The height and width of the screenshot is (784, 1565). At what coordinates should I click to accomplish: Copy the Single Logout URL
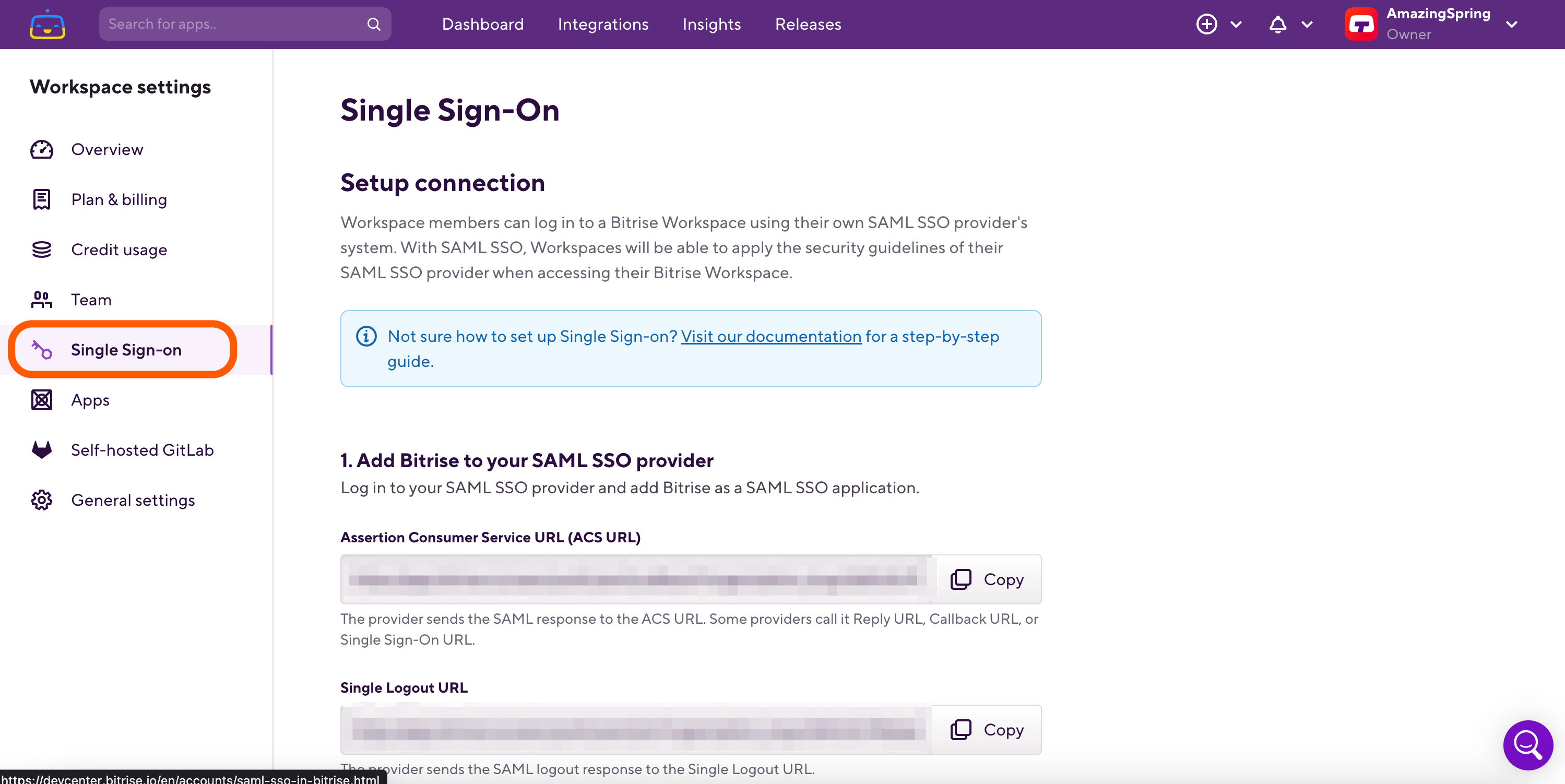[x=987, y=729]
